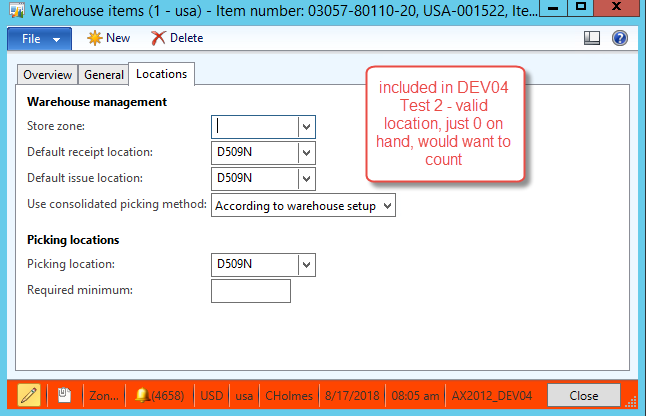646x416 pixels.
Task: Click the USD currency status entry
Action: (212, 396)
